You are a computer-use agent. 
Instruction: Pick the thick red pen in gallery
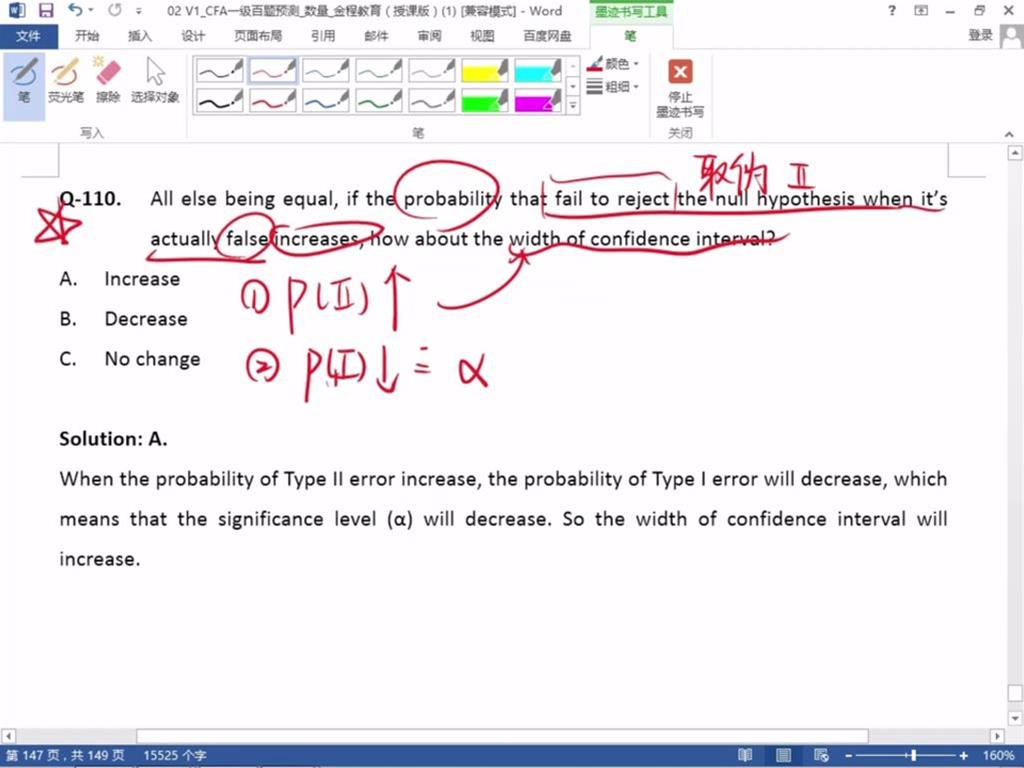tap(272, 101)
